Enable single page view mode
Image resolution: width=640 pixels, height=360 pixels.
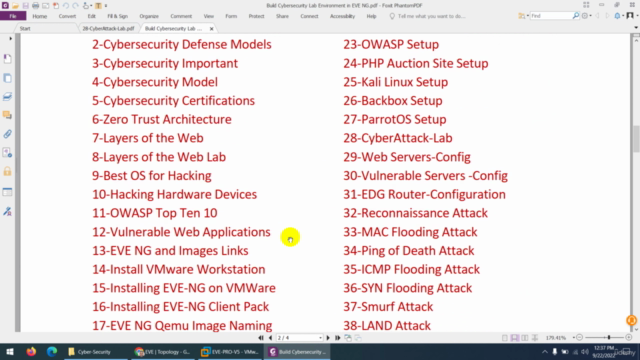pos(505,338)
